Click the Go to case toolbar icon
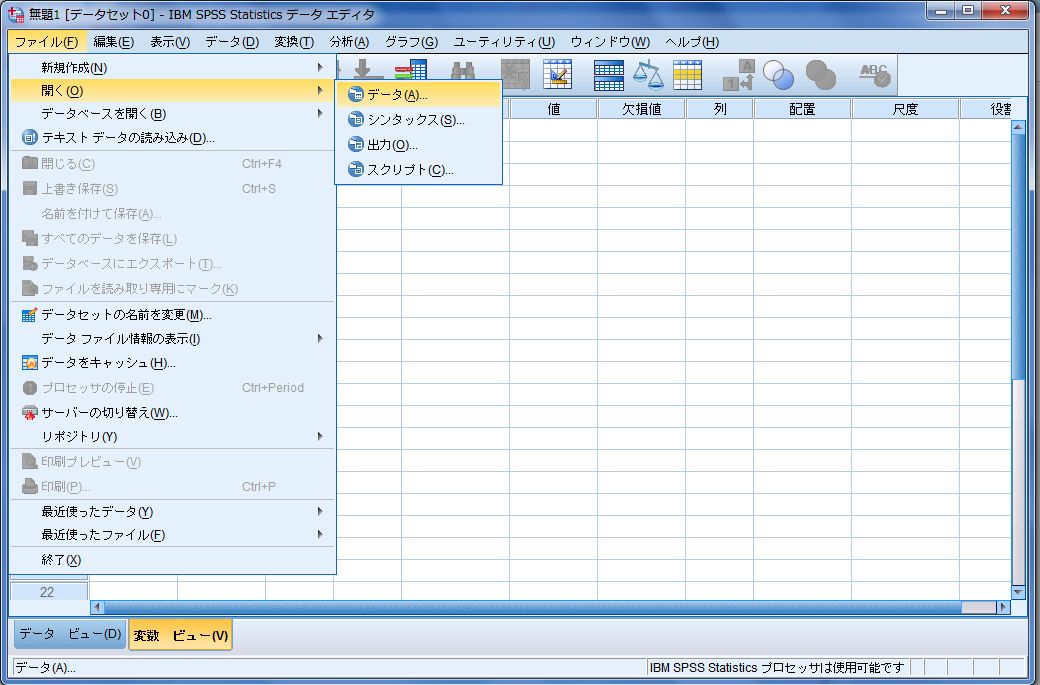The height and width of the screenshot is (685, 1040). click(x=363, y=69)
